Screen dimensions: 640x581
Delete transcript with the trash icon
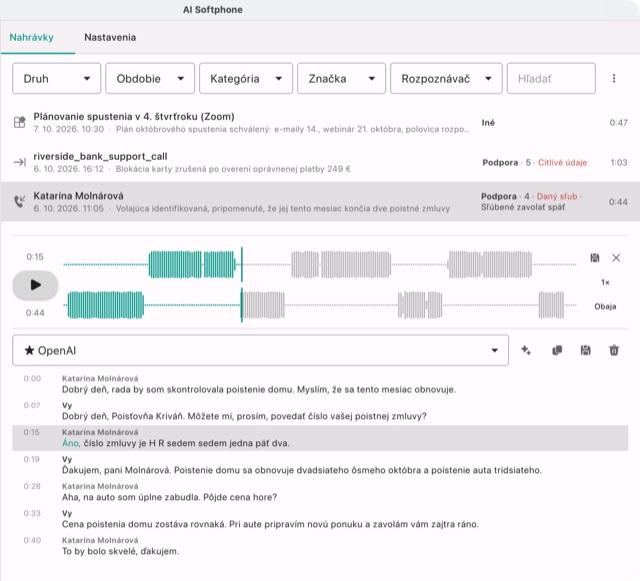click(x=614, y=350)
